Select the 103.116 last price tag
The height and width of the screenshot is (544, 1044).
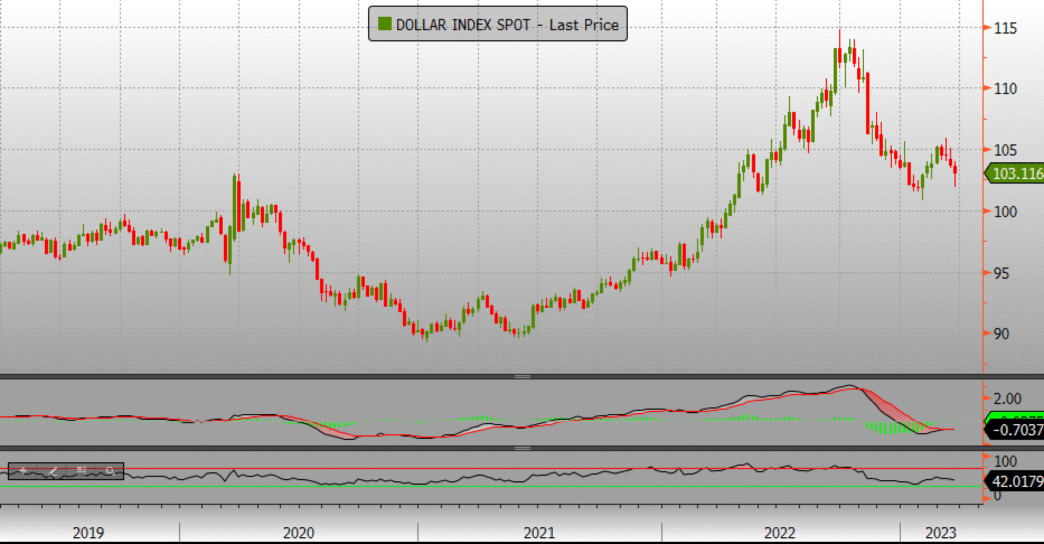(x=1015, y=174)
